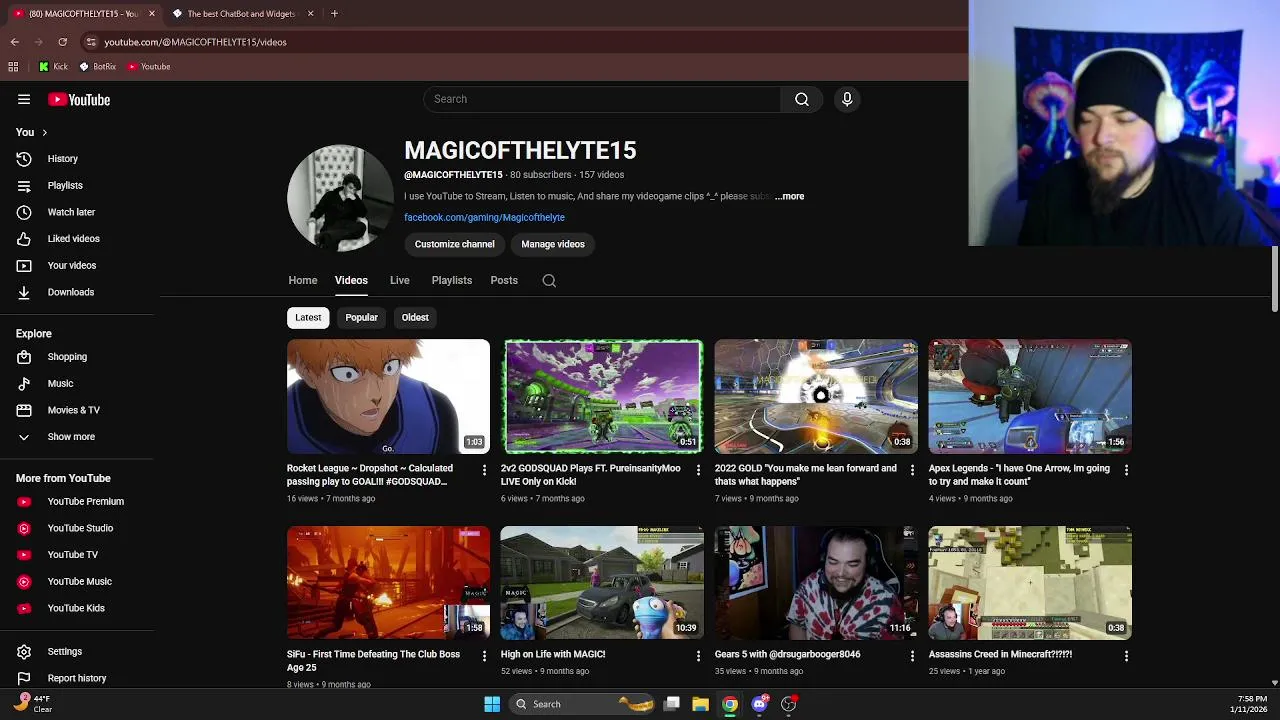Switch to the channel Live tab
Screen dimensions: 1280x720
coord(399,281)
